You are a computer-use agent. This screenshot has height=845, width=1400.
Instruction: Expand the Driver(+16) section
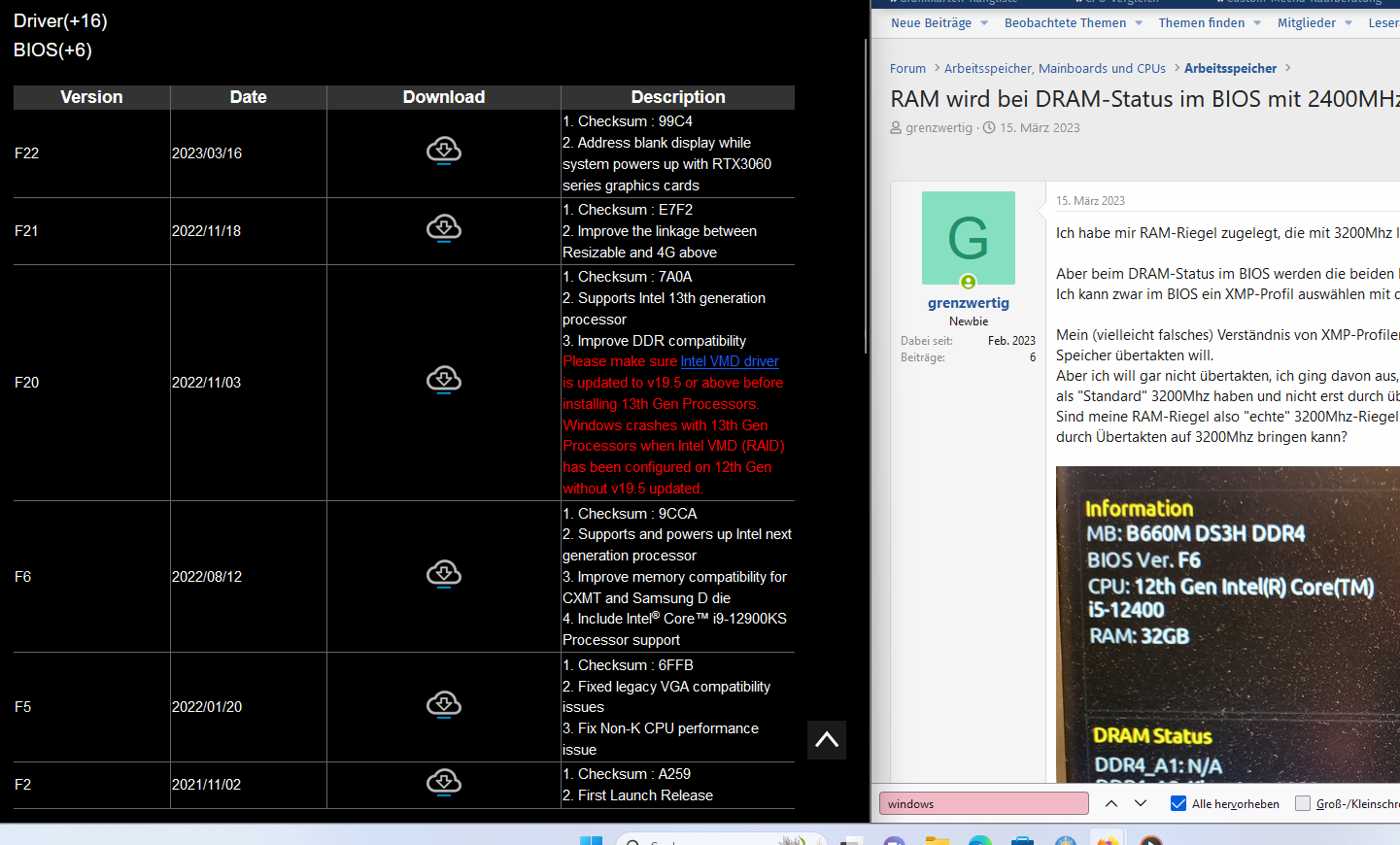click(x=60, y=21)
